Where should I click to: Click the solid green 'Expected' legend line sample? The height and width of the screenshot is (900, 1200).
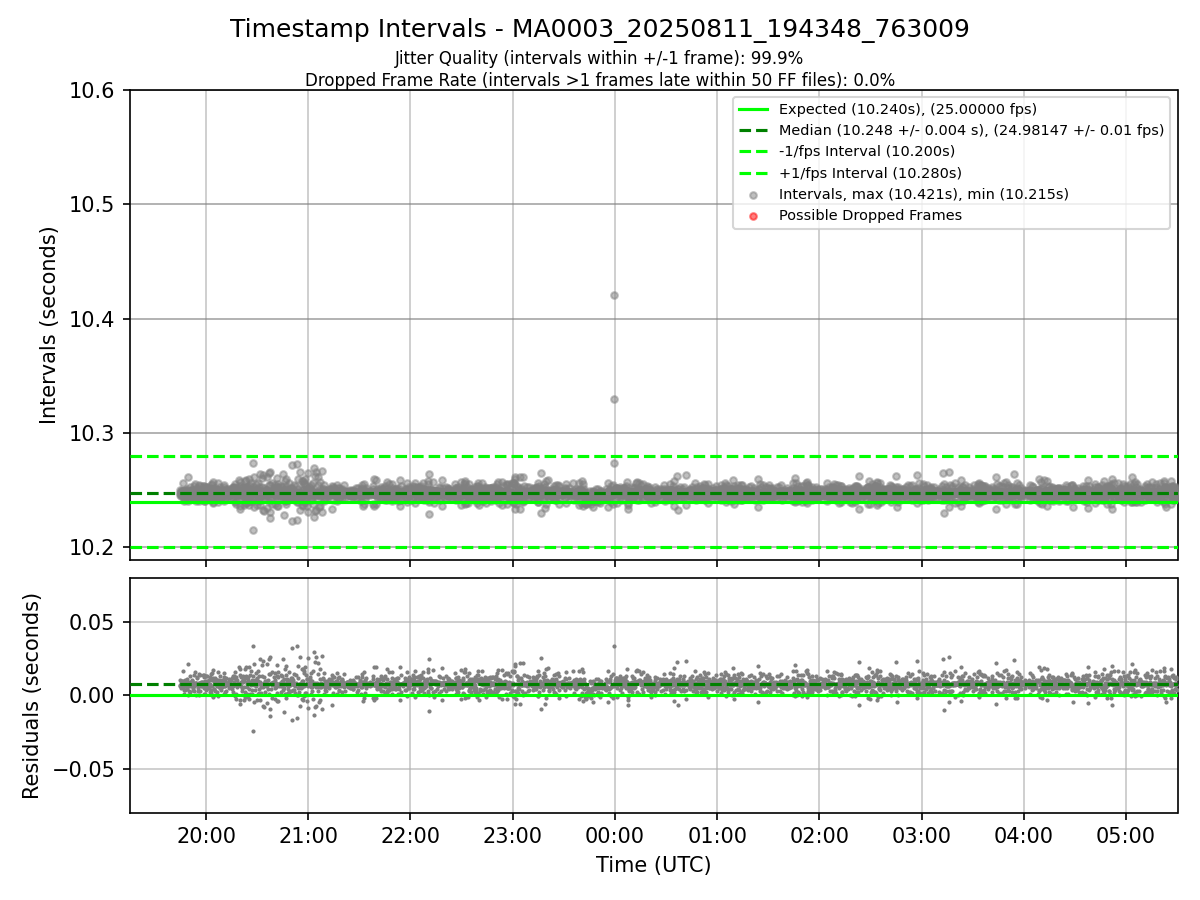click(x=754, y=109)
